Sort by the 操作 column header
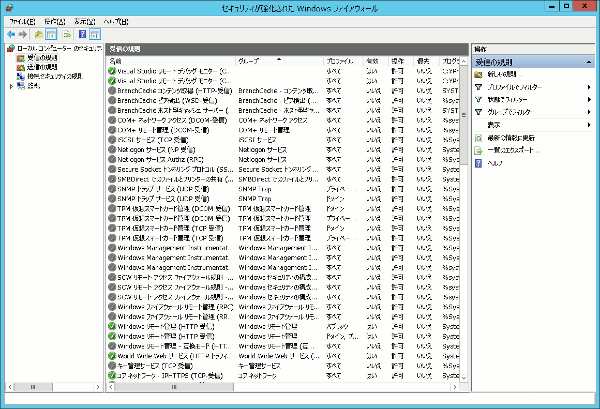 pyautogui.click(x=401, y=61)
